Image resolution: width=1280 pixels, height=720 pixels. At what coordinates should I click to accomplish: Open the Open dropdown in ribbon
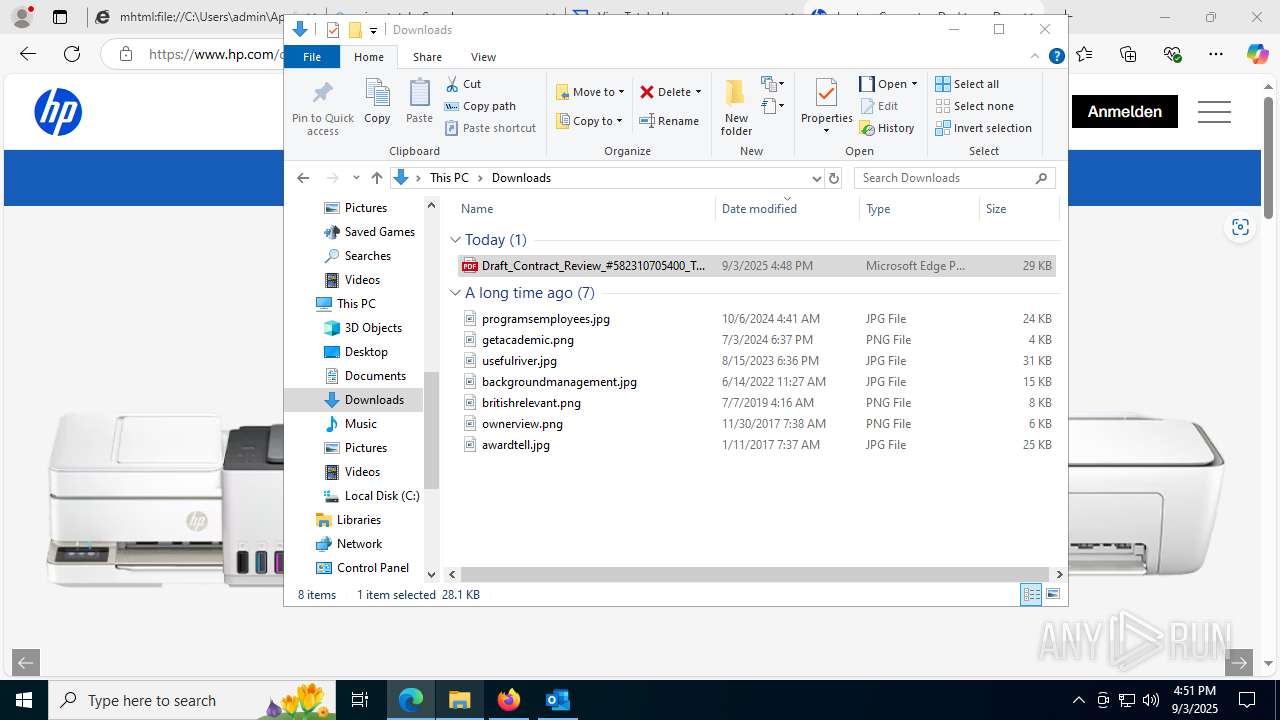888,84
